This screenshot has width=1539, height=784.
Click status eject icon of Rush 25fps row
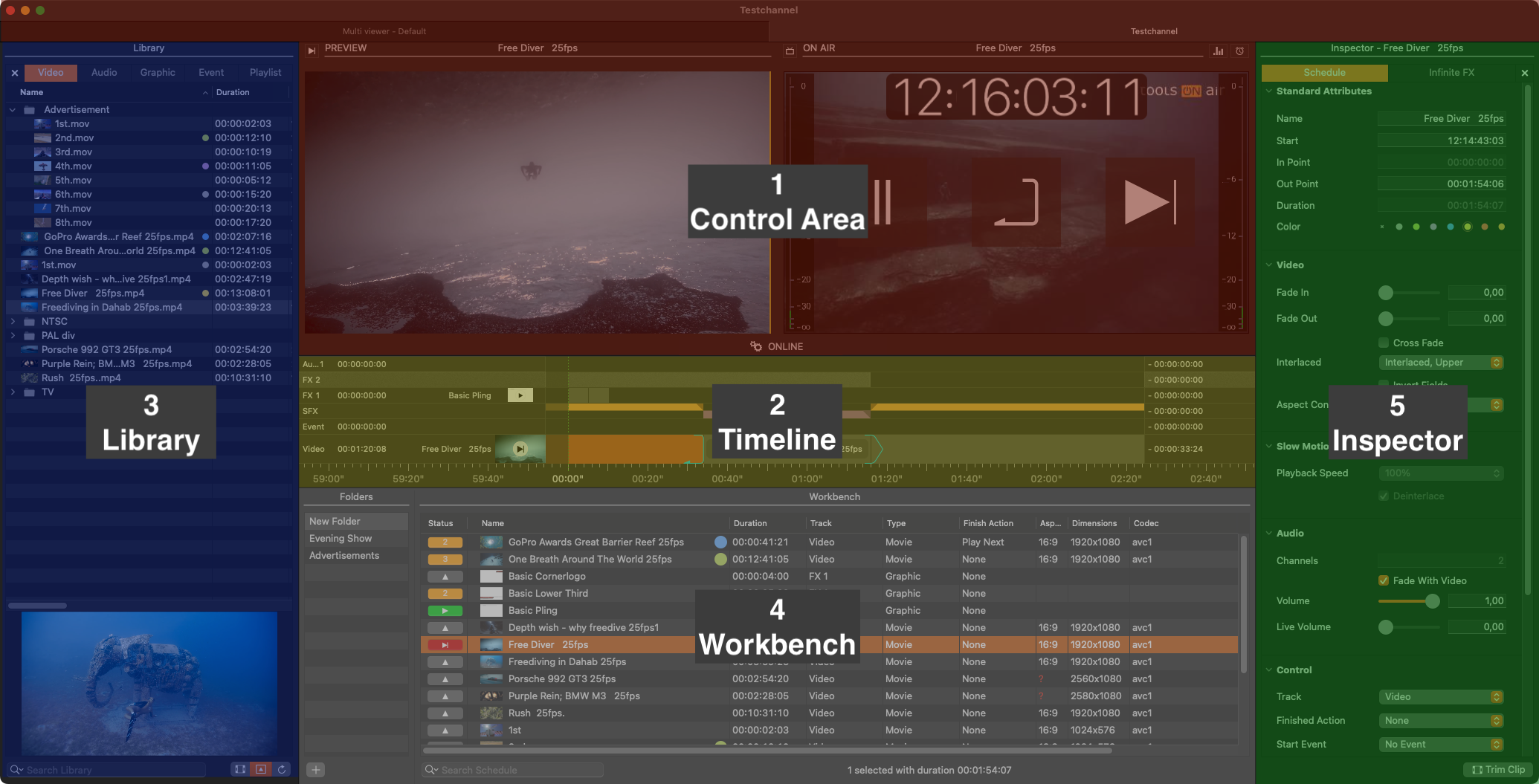pos(445,713)
